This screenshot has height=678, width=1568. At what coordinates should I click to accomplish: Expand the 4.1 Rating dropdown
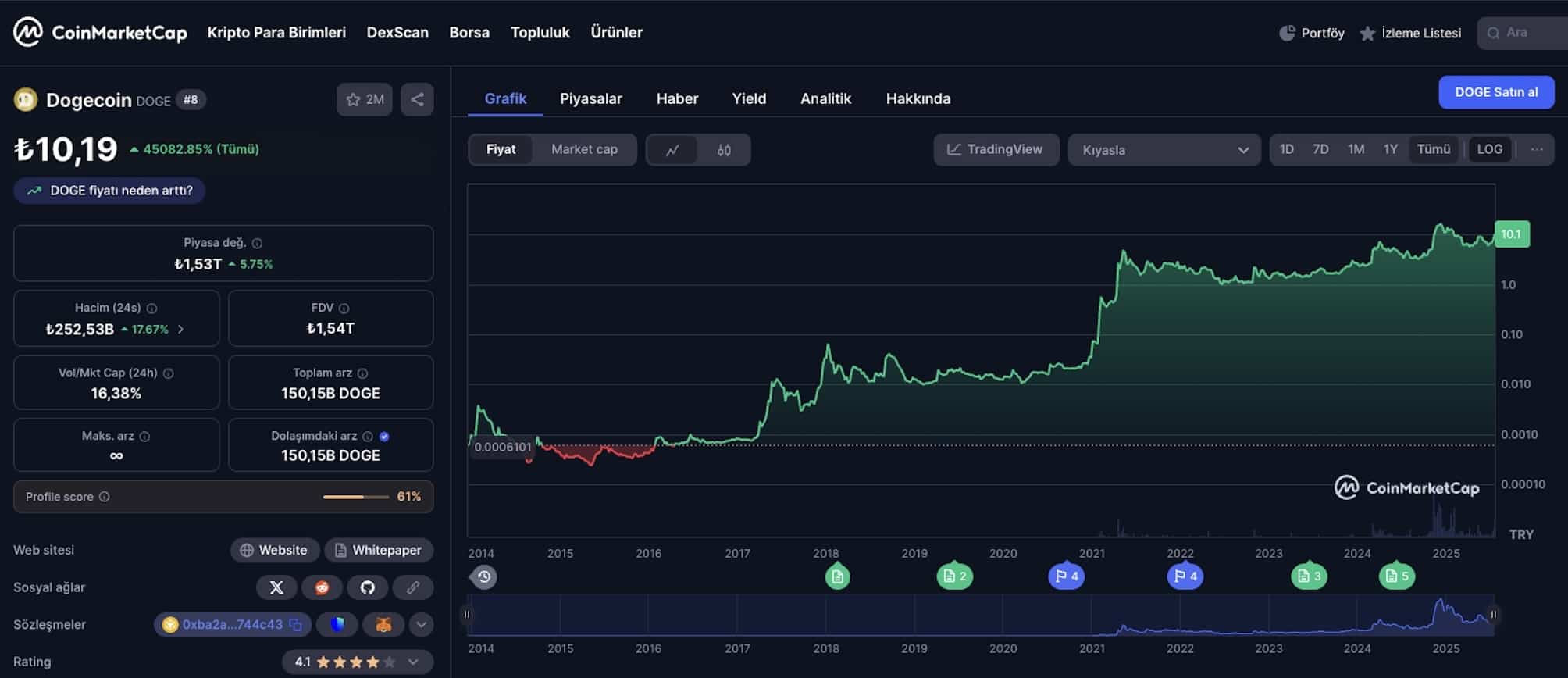(358, 662)
